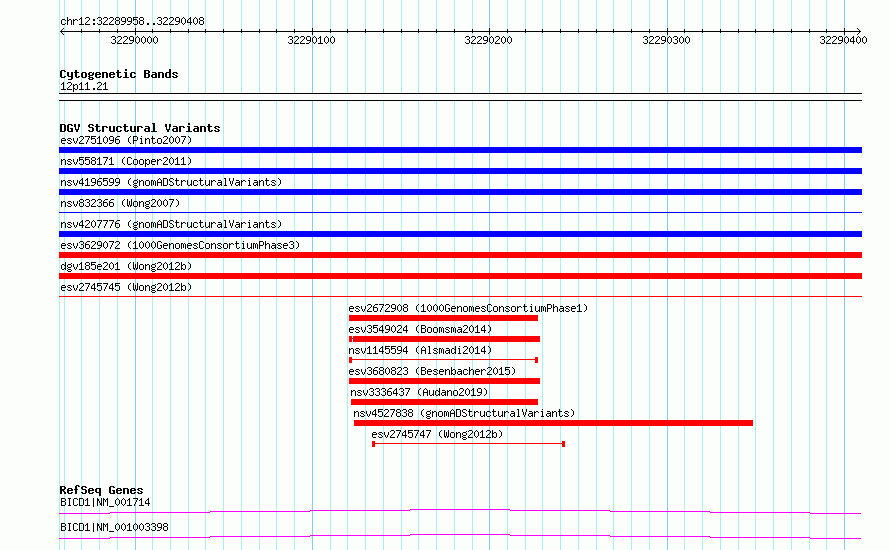Open esv3629072 1000GenomesConsortiumPhase3 label

click(x=180, y=245)
